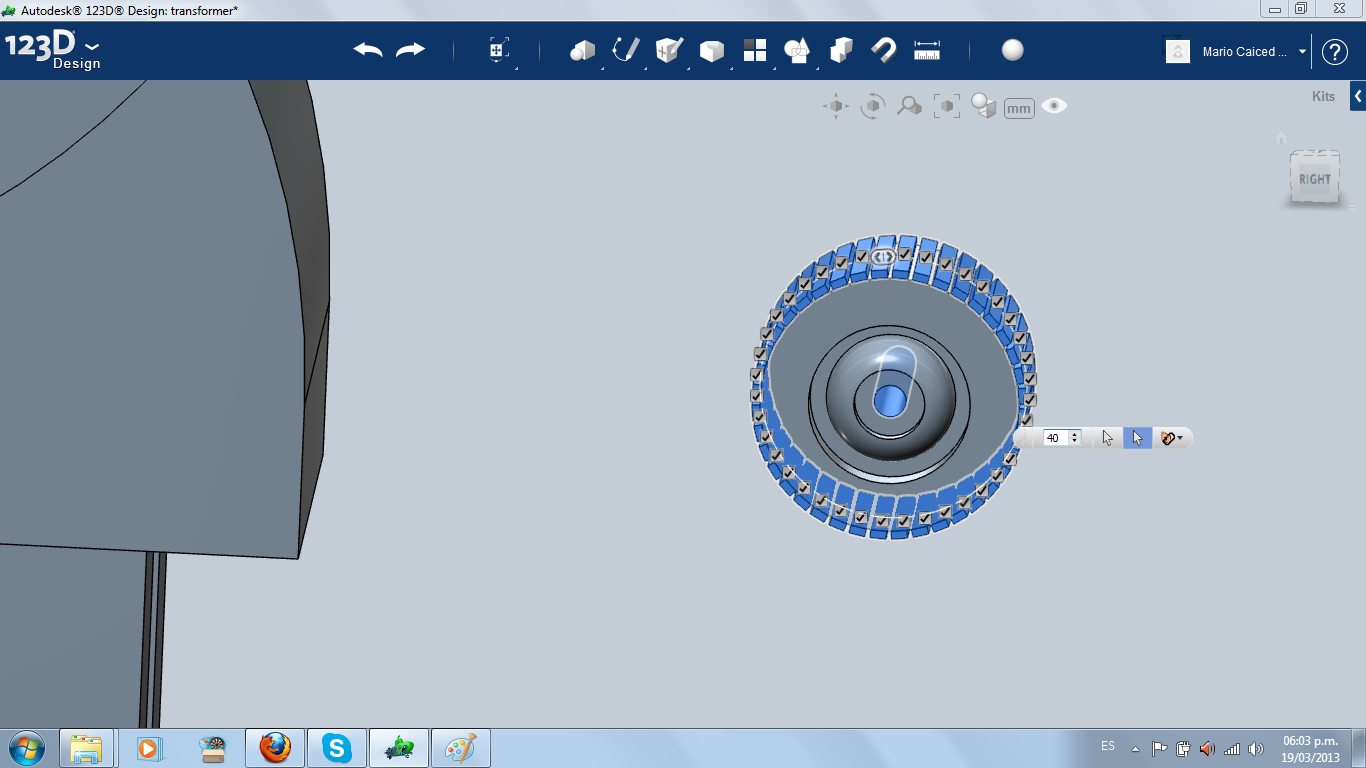Click the RIGHT face of view cube
1366x768 pixels.
(1315, 179)
